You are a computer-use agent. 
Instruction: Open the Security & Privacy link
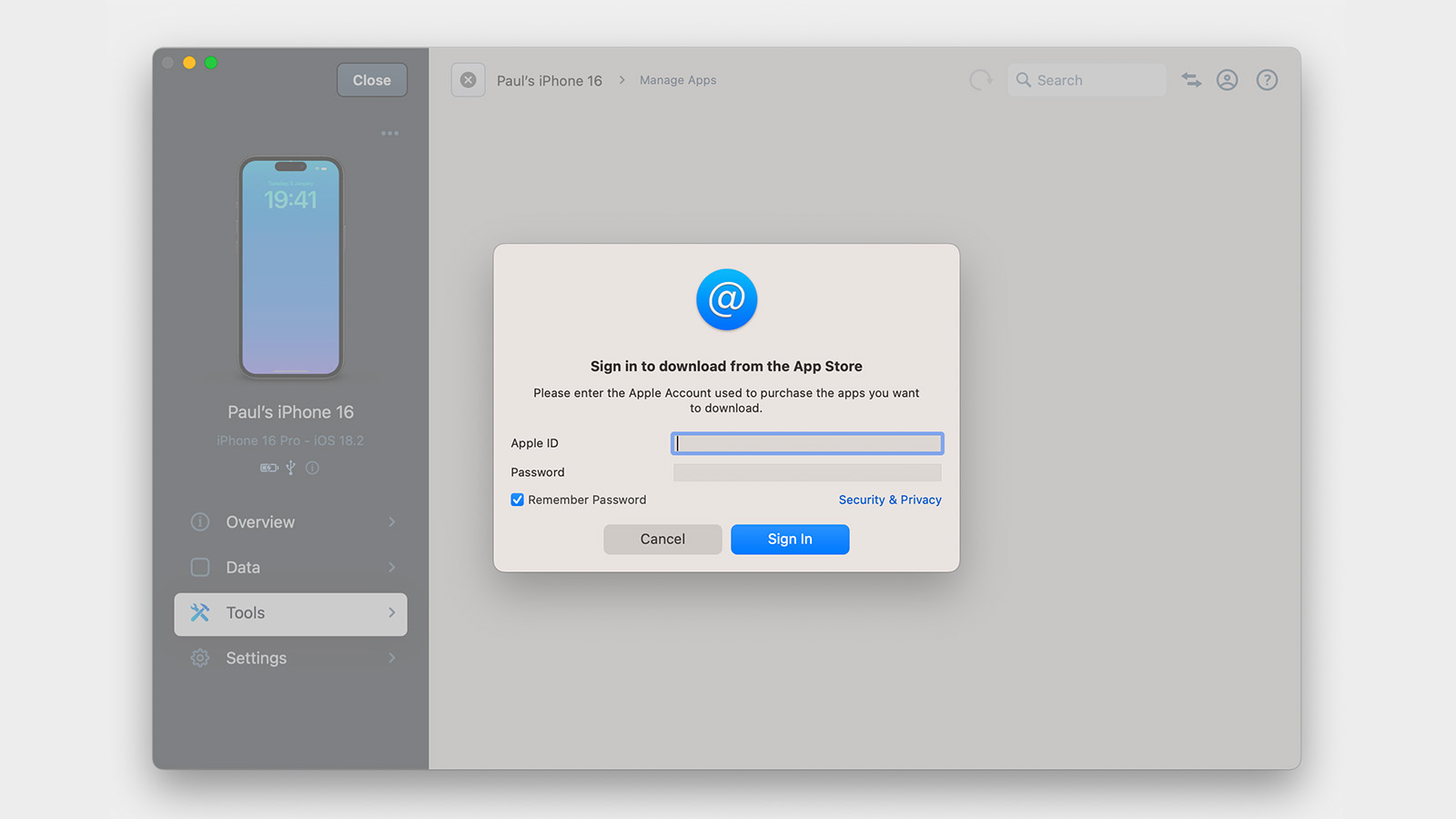pos(890,500)
